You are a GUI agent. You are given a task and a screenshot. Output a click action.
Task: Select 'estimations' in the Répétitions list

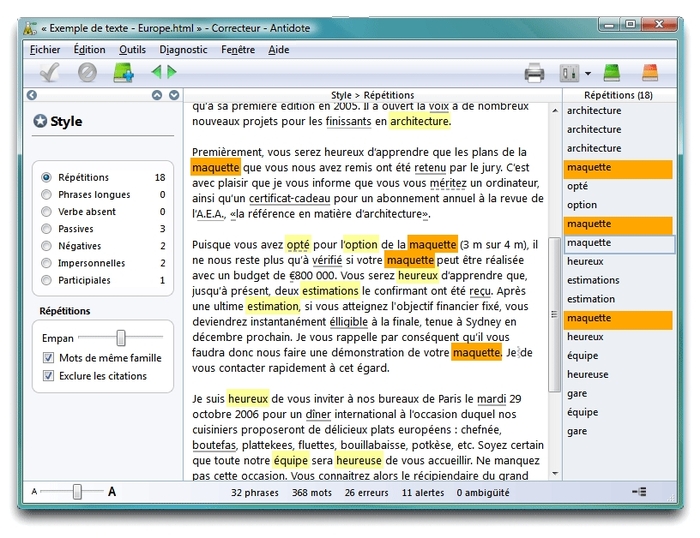point(593,280)
